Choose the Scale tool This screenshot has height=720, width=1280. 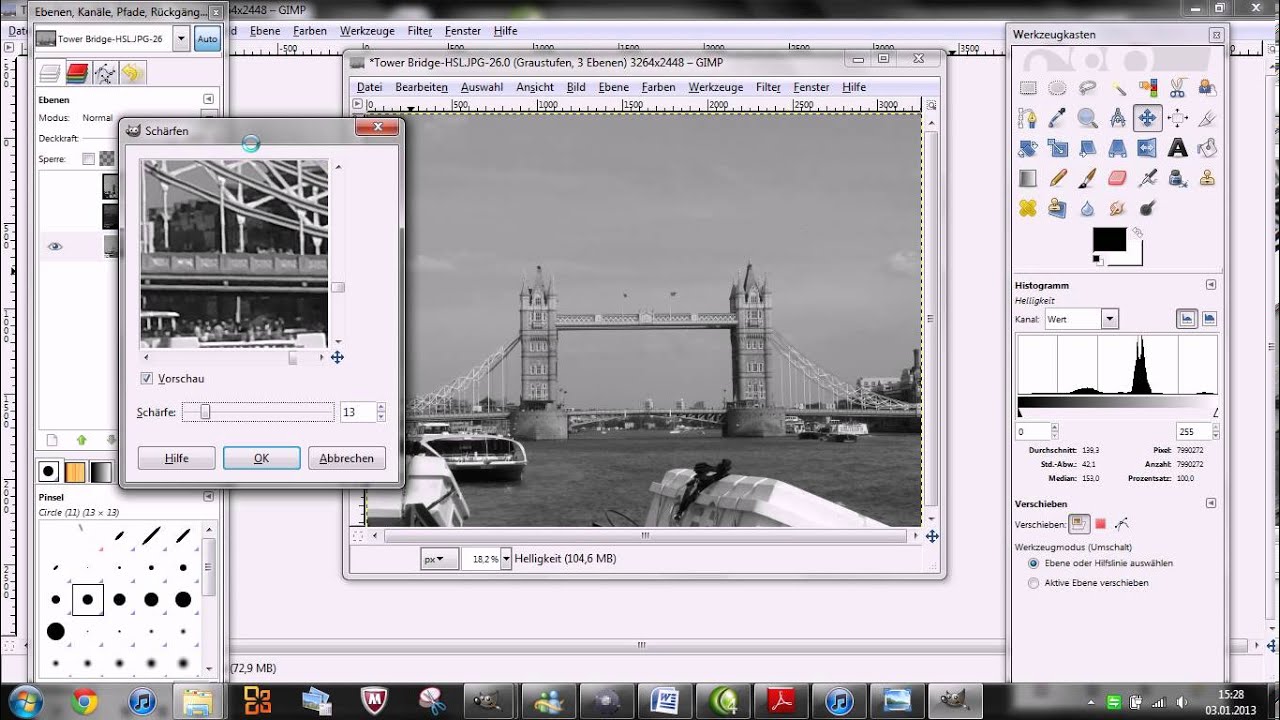[x=1057, y=148]
